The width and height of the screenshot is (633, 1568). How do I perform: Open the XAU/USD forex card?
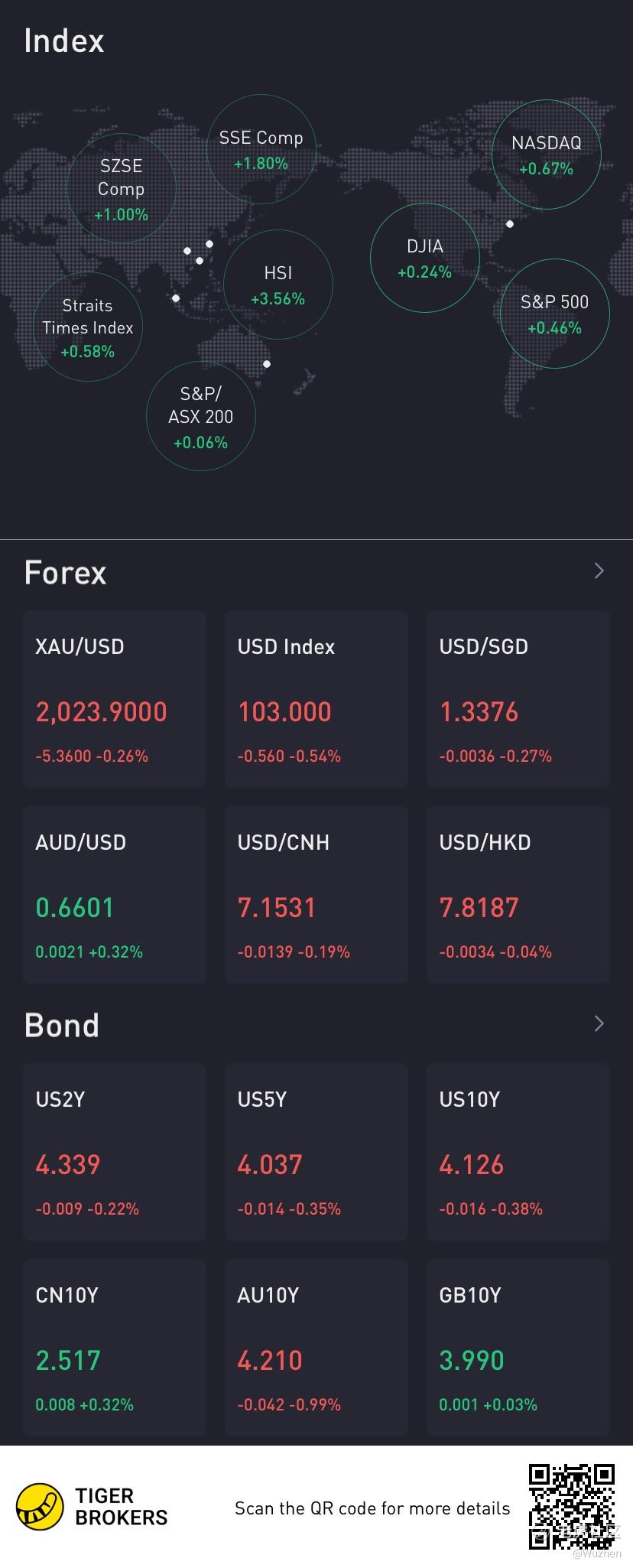(x=115, y=699)
